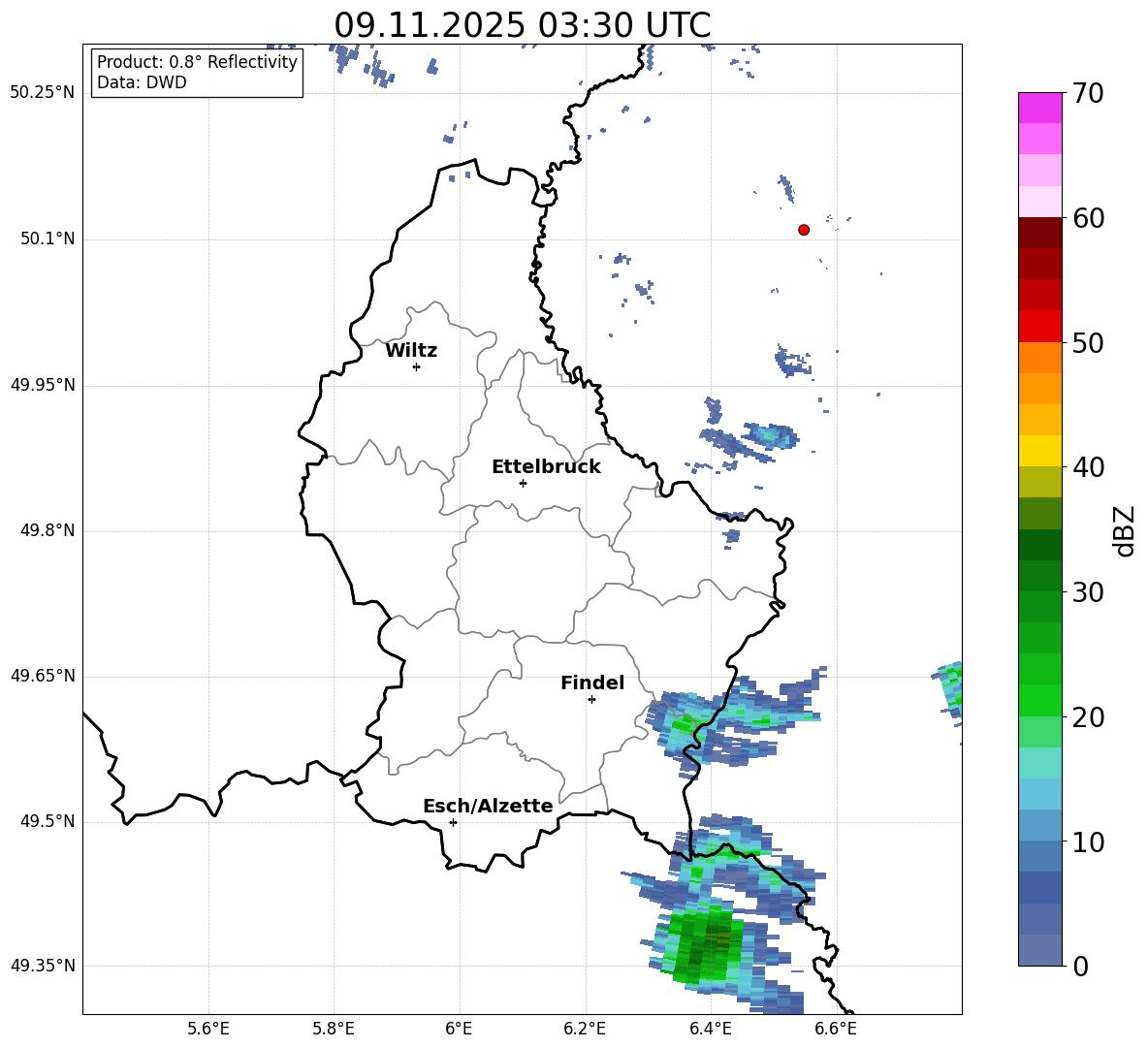Pick the yellow colorbar segment above 40

coord(1039,451)
